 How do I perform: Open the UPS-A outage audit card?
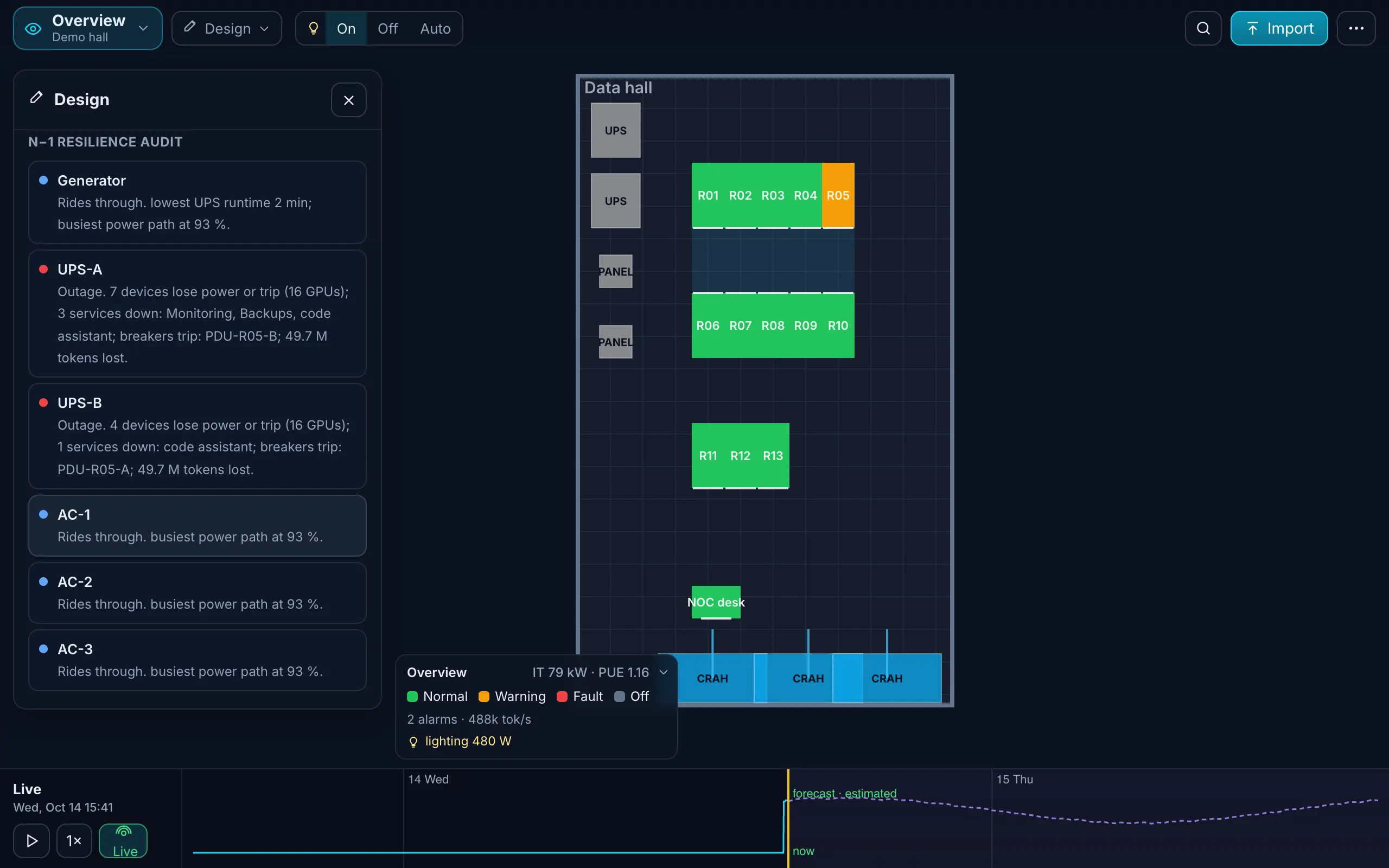197,314
